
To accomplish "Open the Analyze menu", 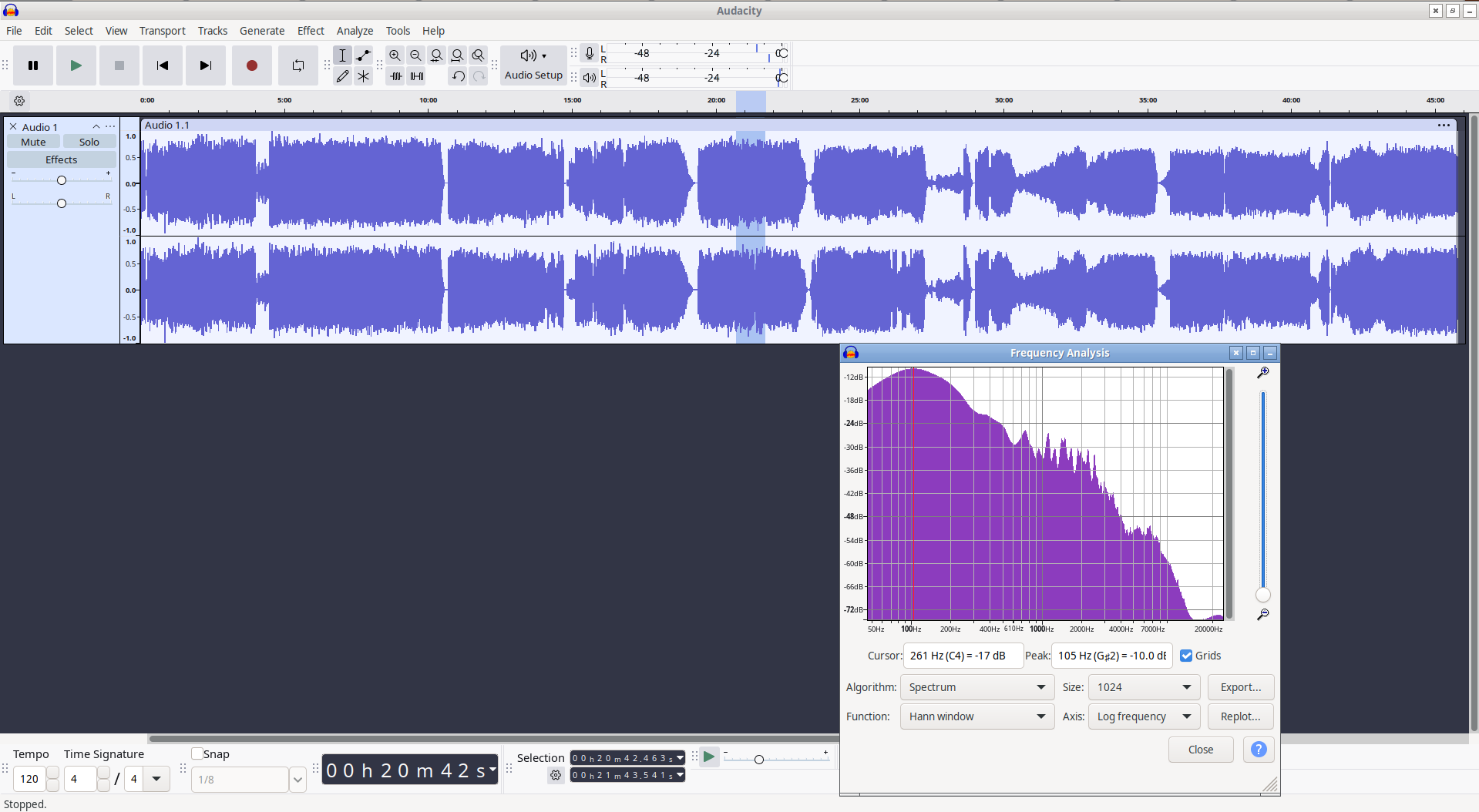I will [355, 31].
